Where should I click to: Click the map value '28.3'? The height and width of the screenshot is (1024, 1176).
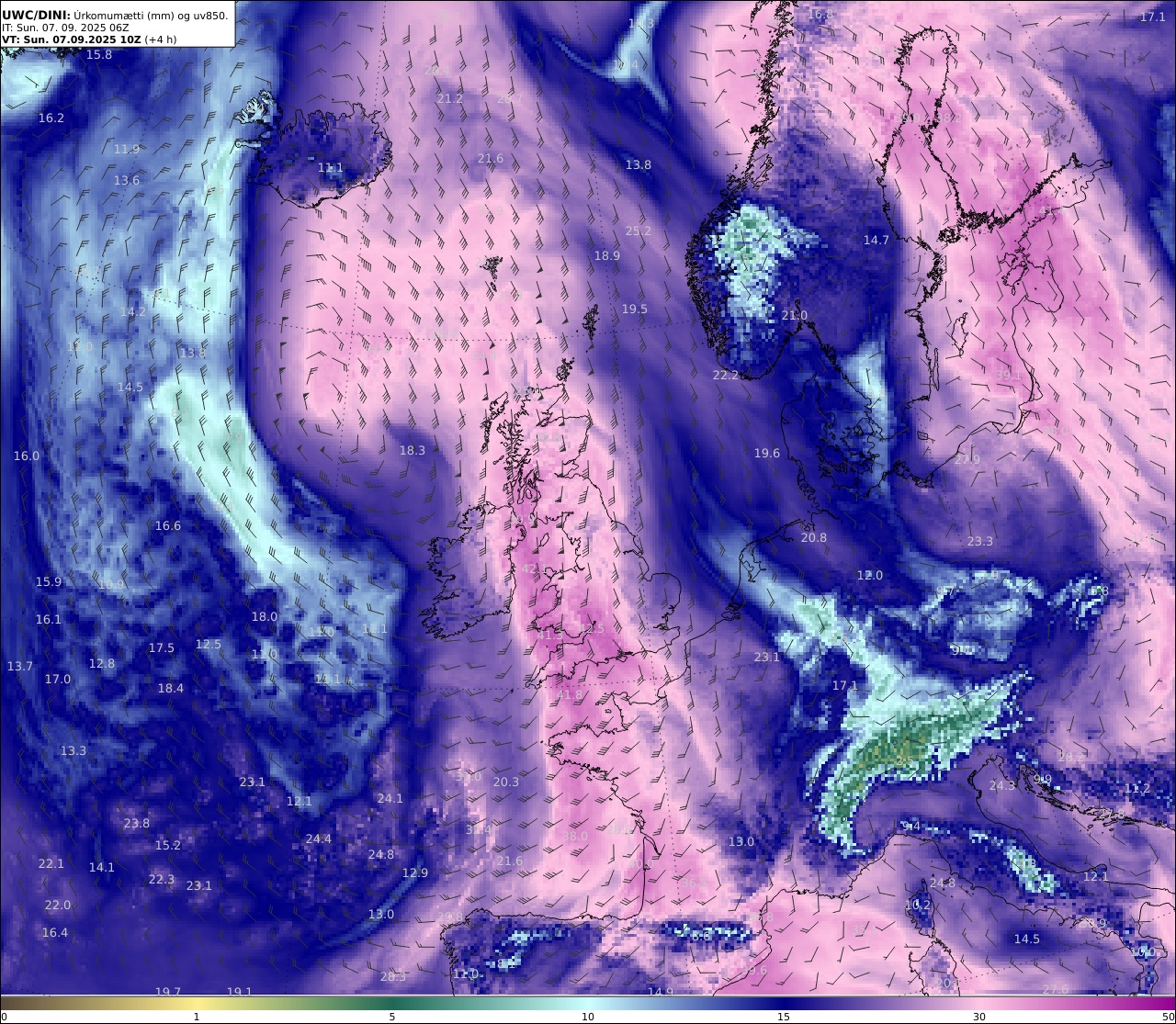click(393, 977)
